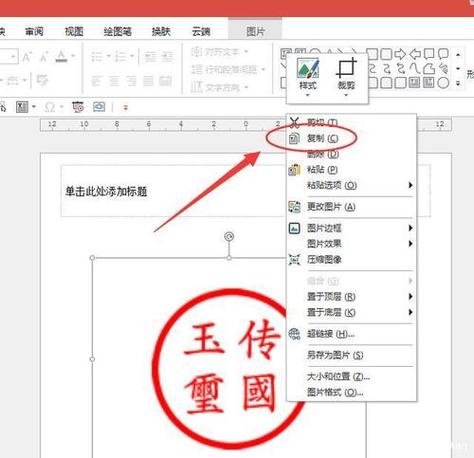Choose 删除(D) from the context menu
This screenshot has height=458, width=474.
pos(351,154)
